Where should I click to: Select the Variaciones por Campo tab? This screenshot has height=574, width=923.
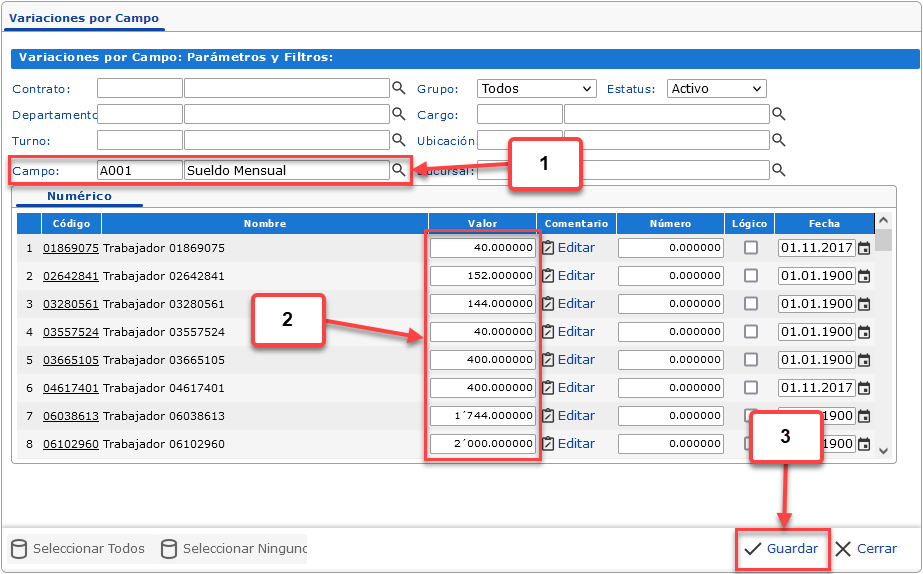pyautogui.click(x=84, y=18)
